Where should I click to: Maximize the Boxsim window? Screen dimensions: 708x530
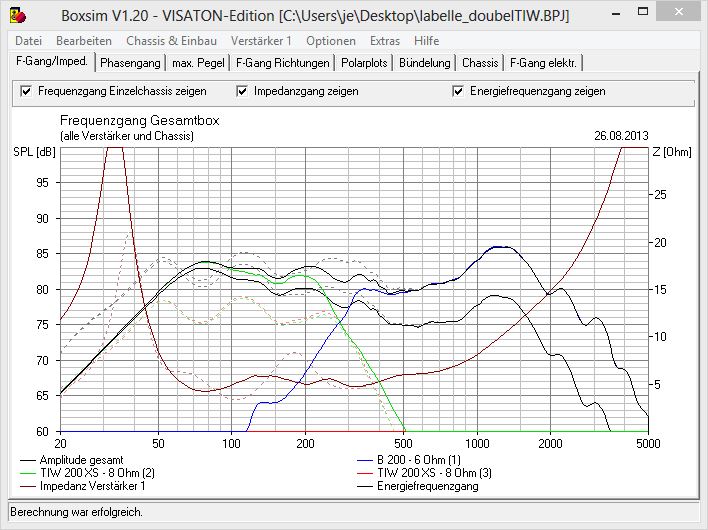coord(643,12)
